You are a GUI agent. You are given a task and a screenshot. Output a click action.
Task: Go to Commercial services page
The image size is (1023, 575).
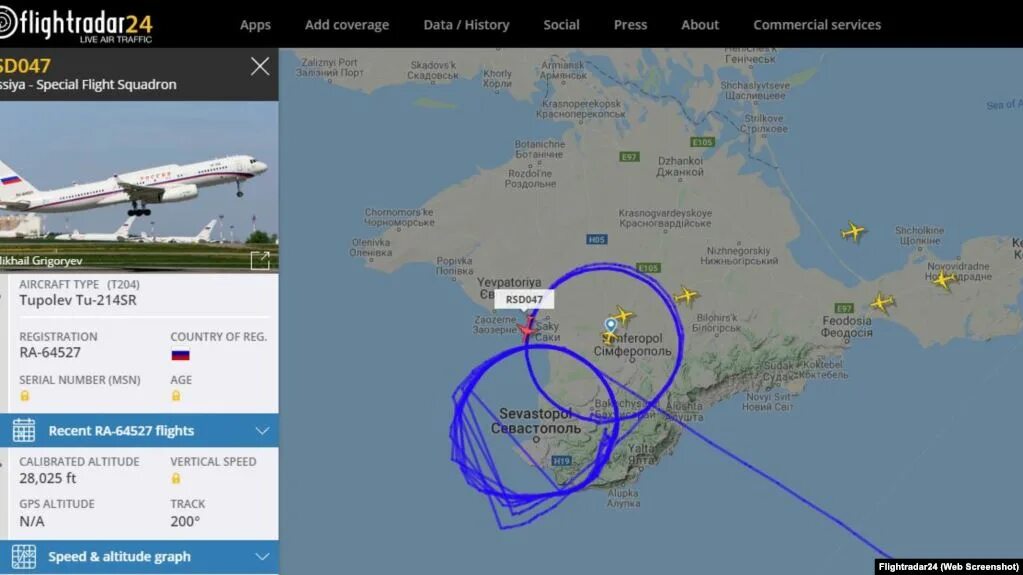[x=817, y=25]
